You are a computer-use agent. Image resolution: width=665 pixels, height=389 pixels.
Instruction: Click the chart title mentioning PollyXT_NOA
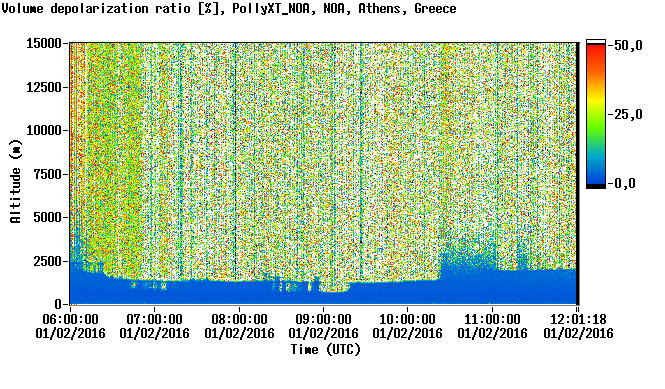(229, 8)
